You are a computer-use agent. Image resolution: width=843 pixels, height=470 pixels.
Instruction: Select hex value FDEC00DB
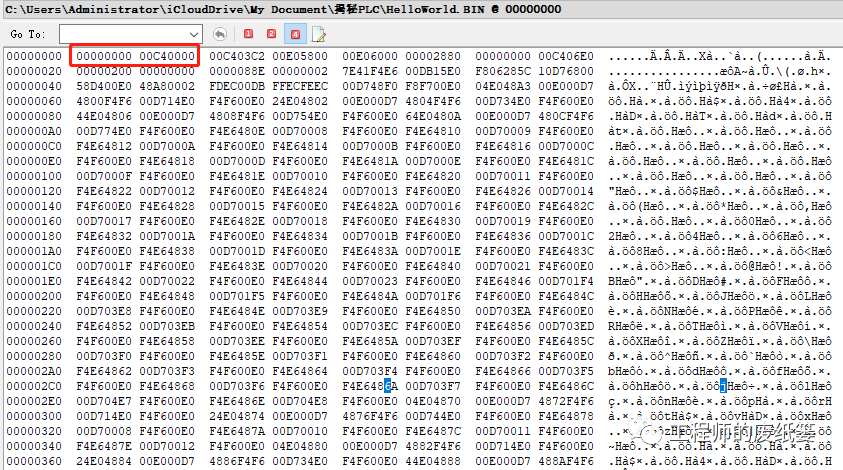pyautogui.click(x=237, y=86)
